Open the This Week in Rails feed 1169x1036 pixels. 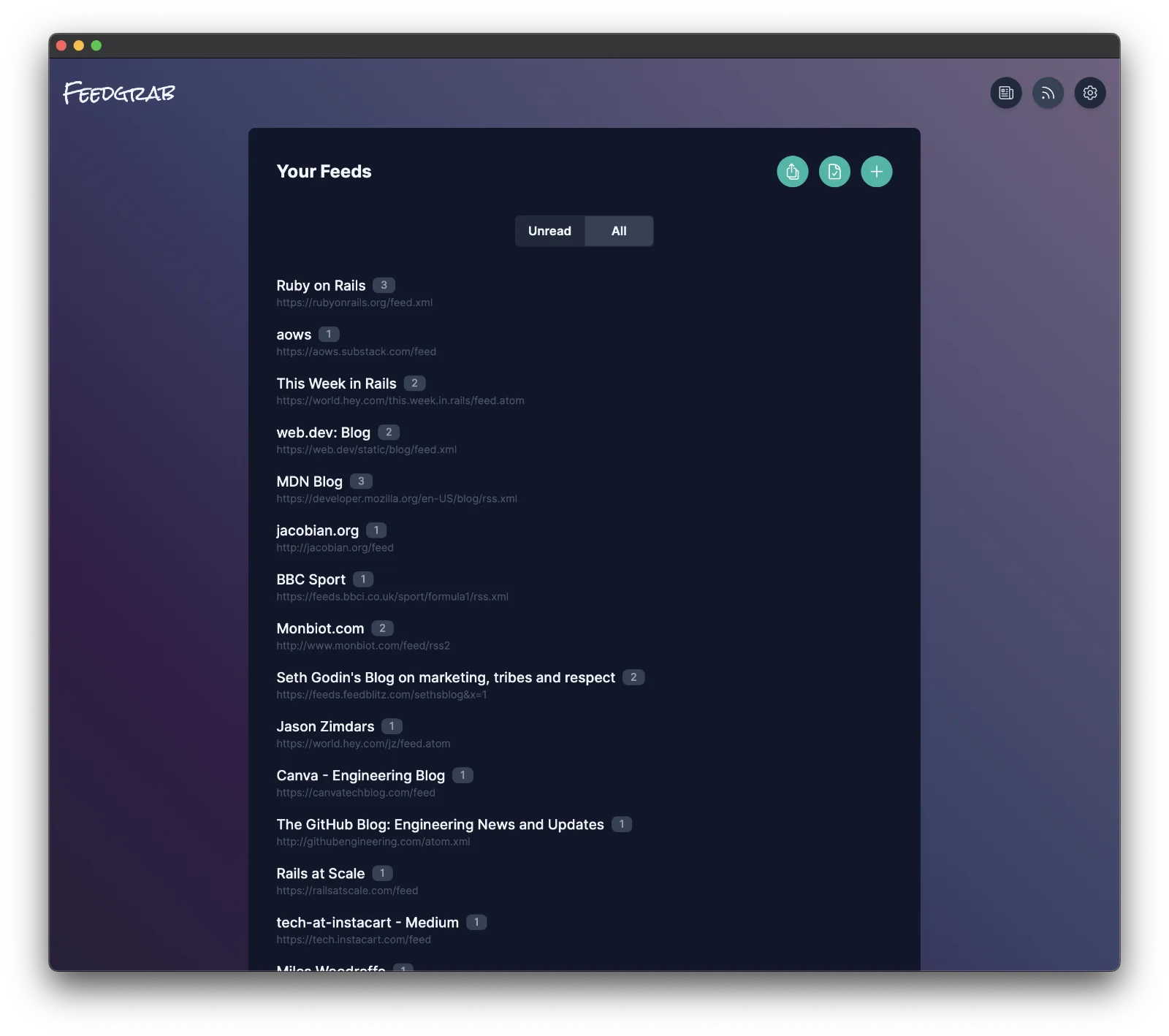[x=336, y=384]
